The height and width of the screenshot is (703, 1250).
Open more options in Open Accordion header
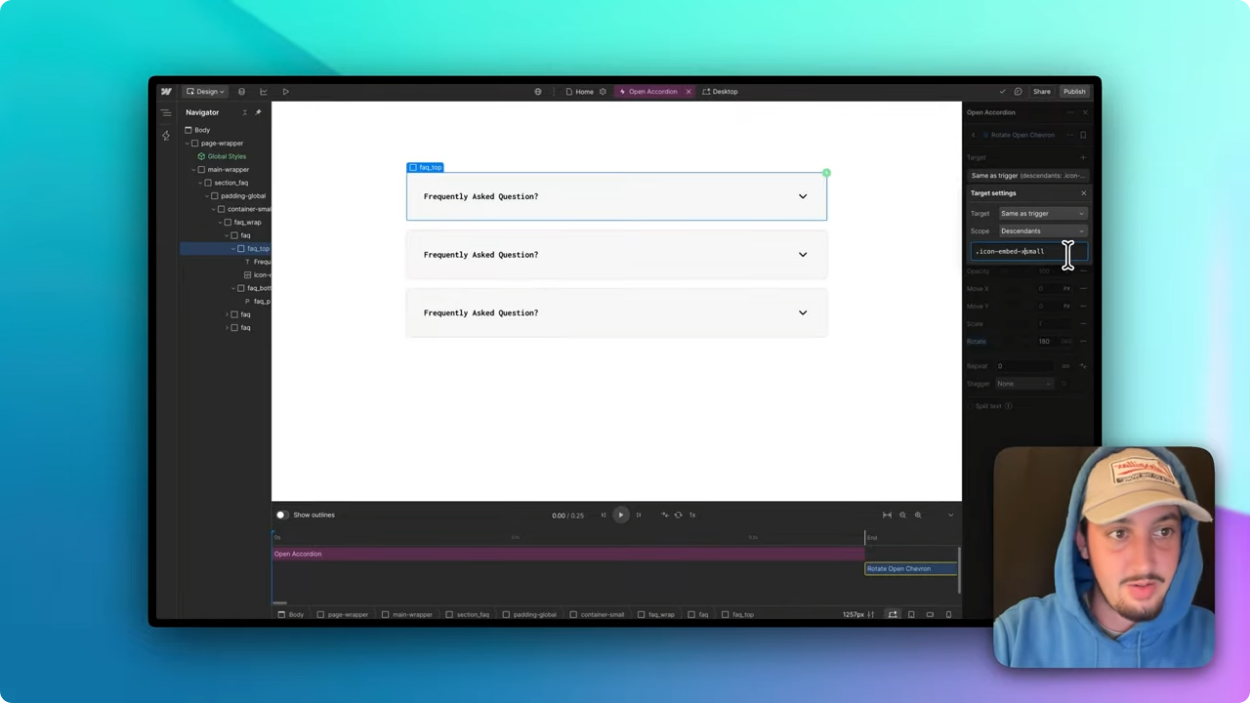[1071, 112]
